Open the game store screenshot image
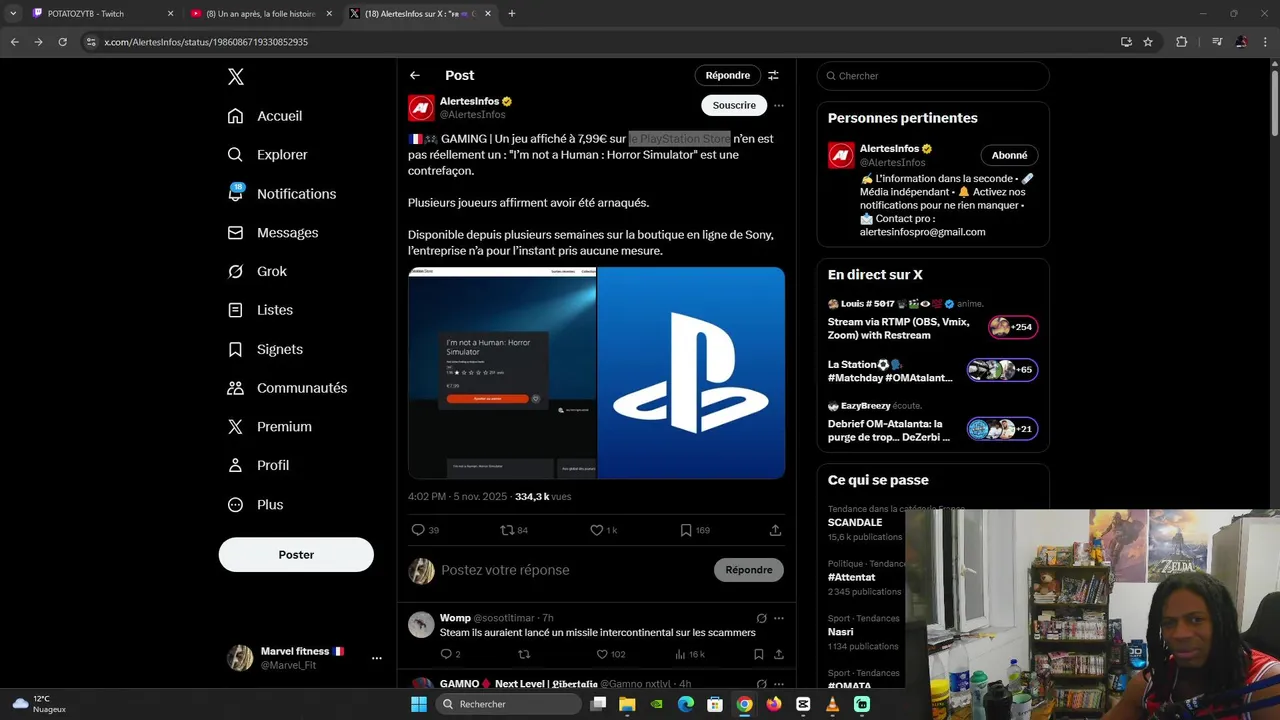Viewport: 1280px width, 720px height. tap(502, 373)
